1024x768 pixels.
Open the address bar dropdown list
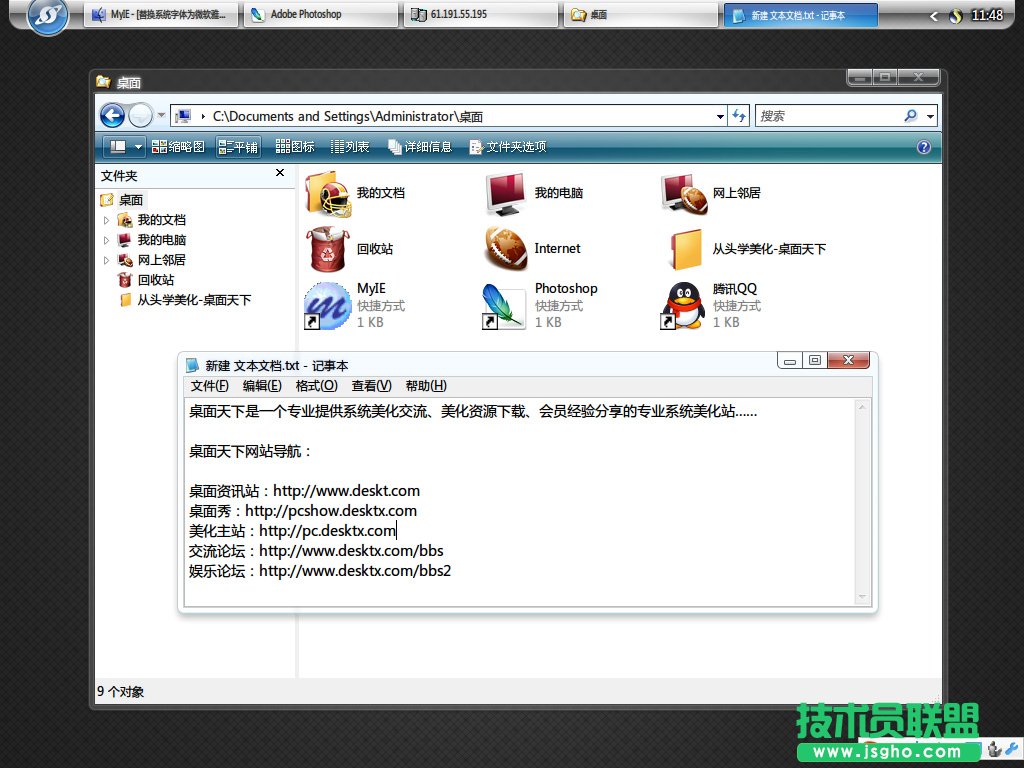click(721, 115)
